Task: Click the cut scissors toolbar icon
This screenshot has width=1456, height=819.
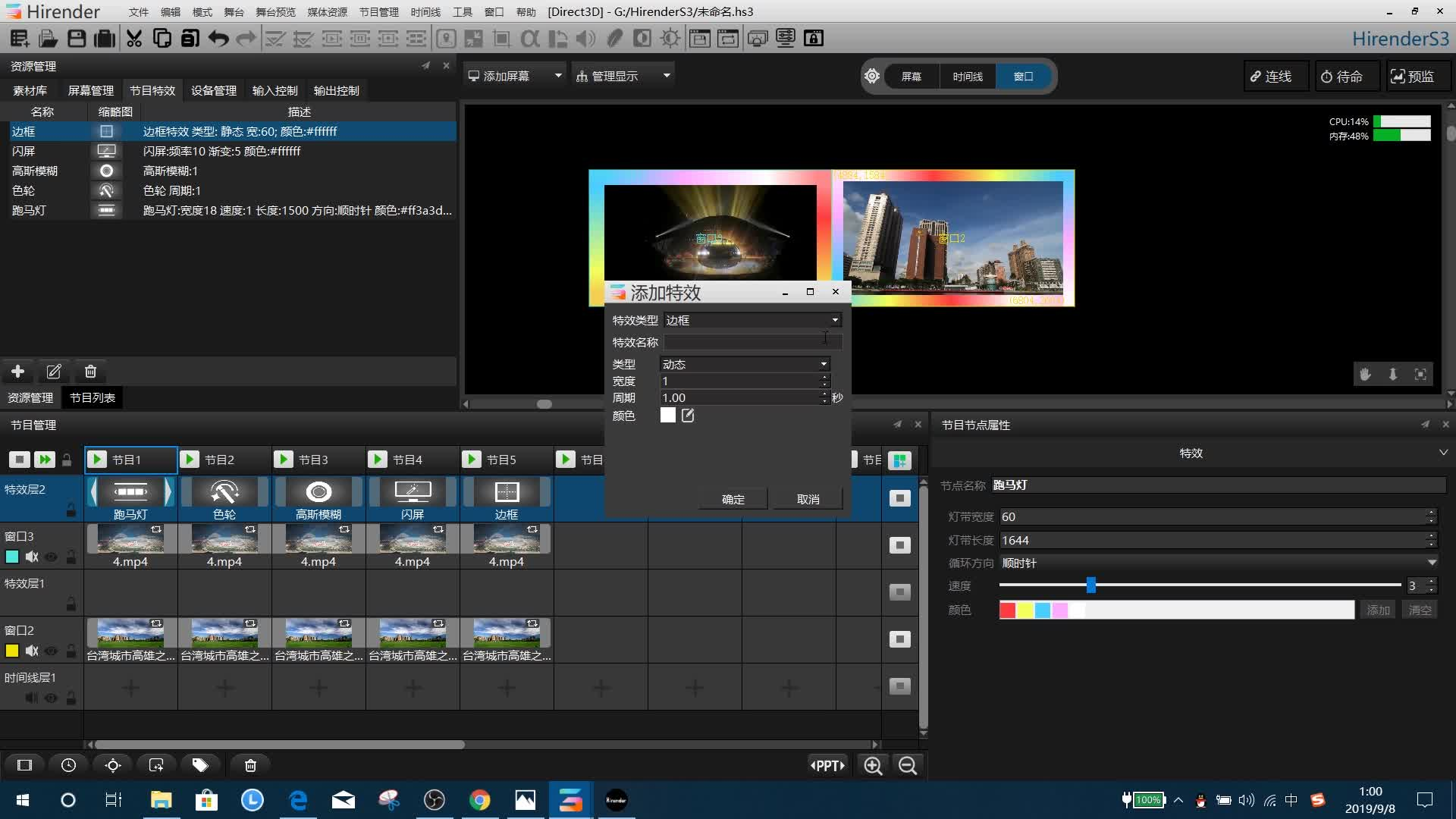Action: (x=134, y=38)
